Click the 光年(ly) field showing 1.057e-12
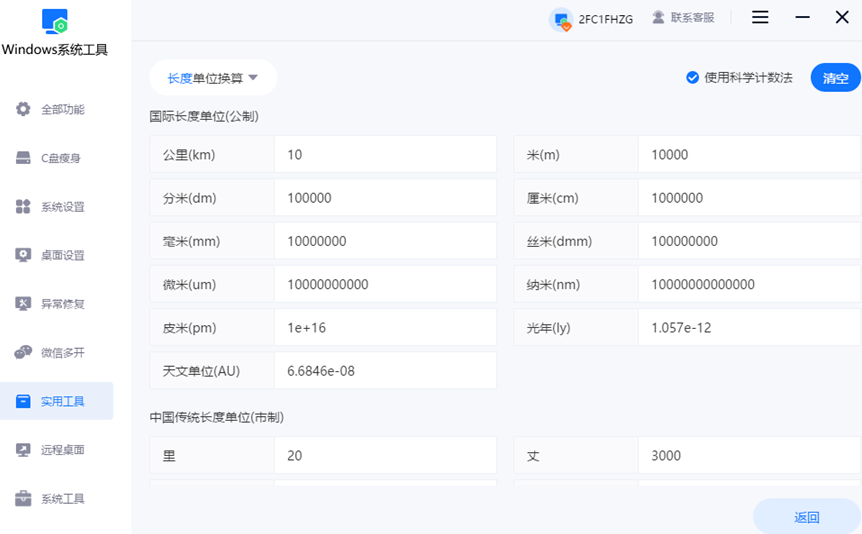The width and height of the screenshot is (862, 534). [749, 328]
